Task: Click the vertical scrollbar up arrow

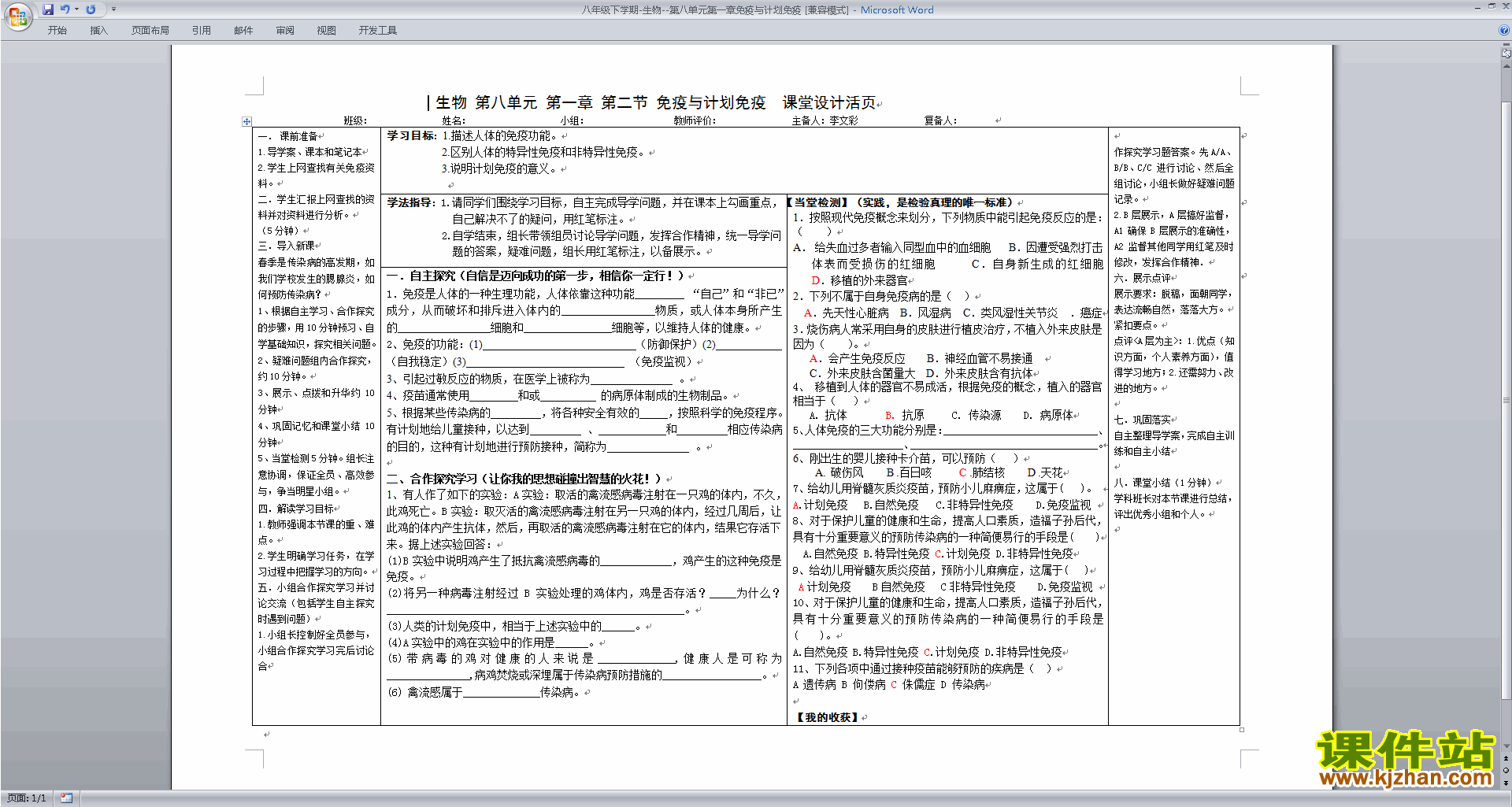Action: [1506, 65]
